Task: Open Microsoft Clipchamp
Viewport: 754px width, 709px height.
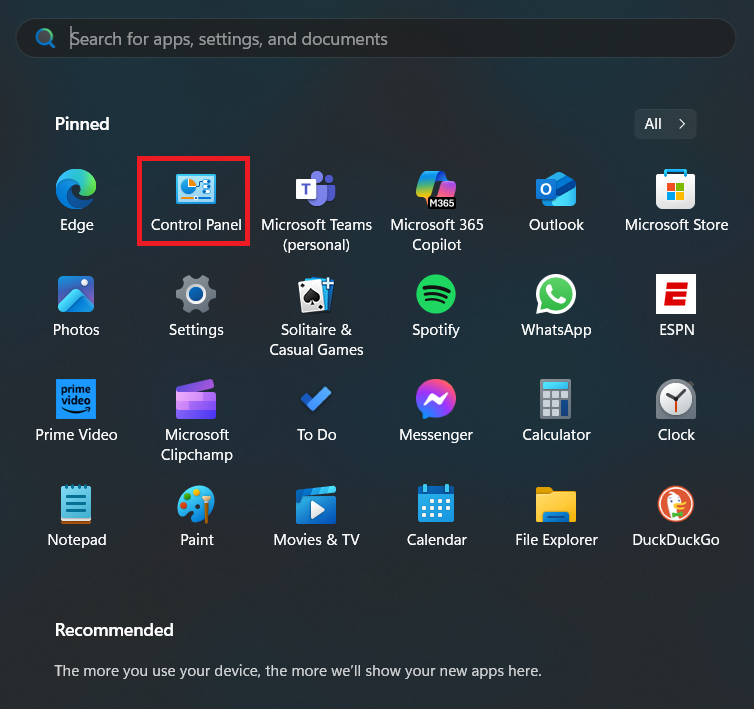Action: point(196,420)
